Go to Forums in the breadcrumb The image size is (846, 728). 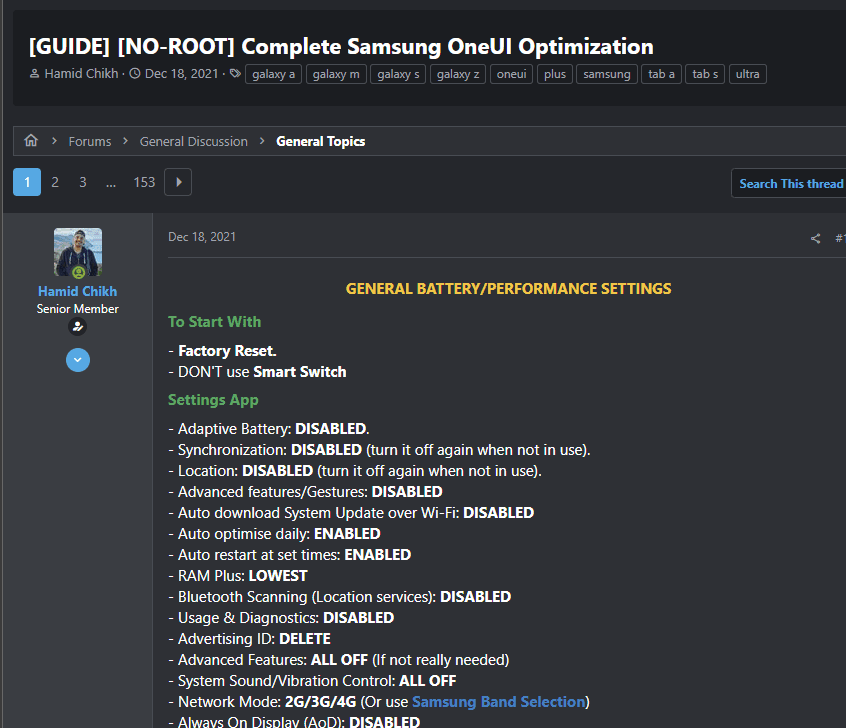click(x=90, y=141)
